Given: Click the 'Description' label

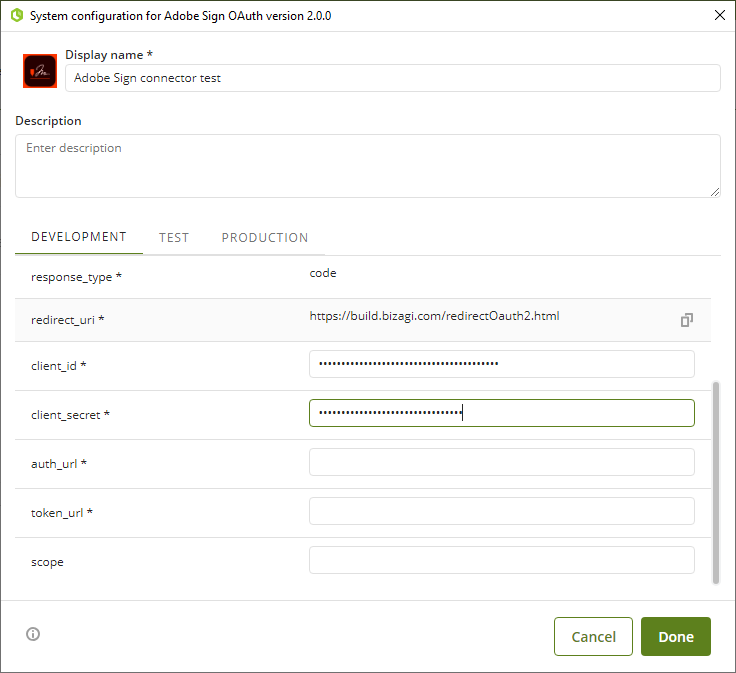Looking at the screenshot, I should (48, 121).
